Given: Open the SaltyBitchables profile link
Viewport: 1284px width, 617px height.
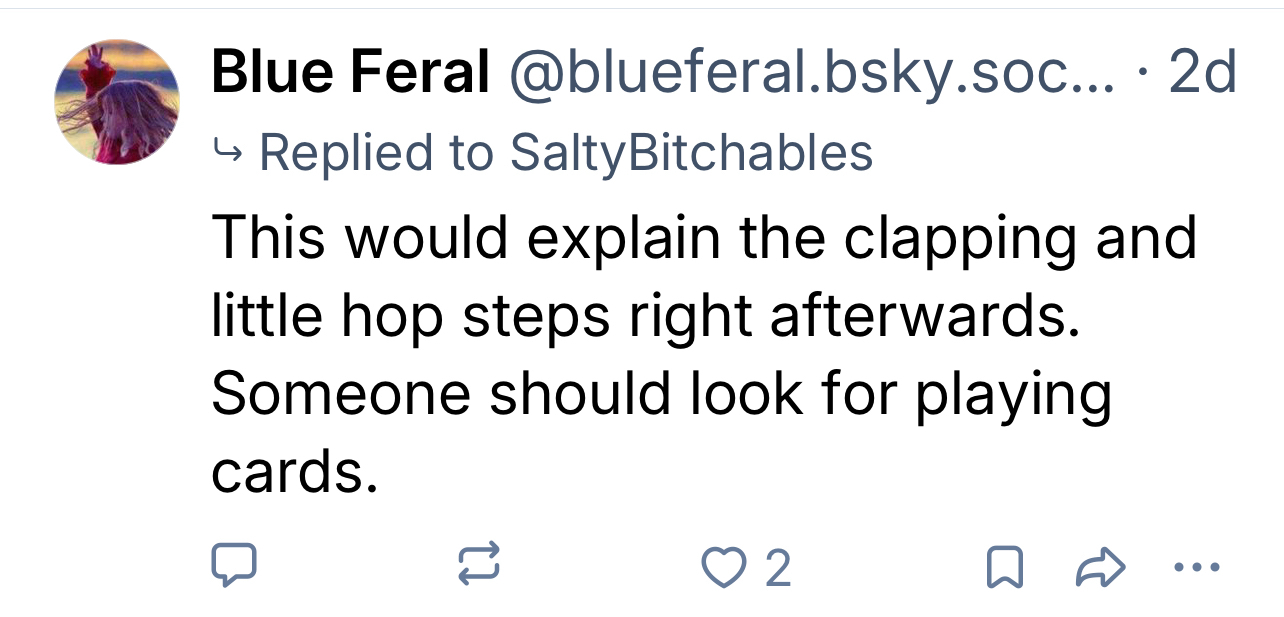Looking at the screenshot, I should pyautogui.click(x=691, y=152).
